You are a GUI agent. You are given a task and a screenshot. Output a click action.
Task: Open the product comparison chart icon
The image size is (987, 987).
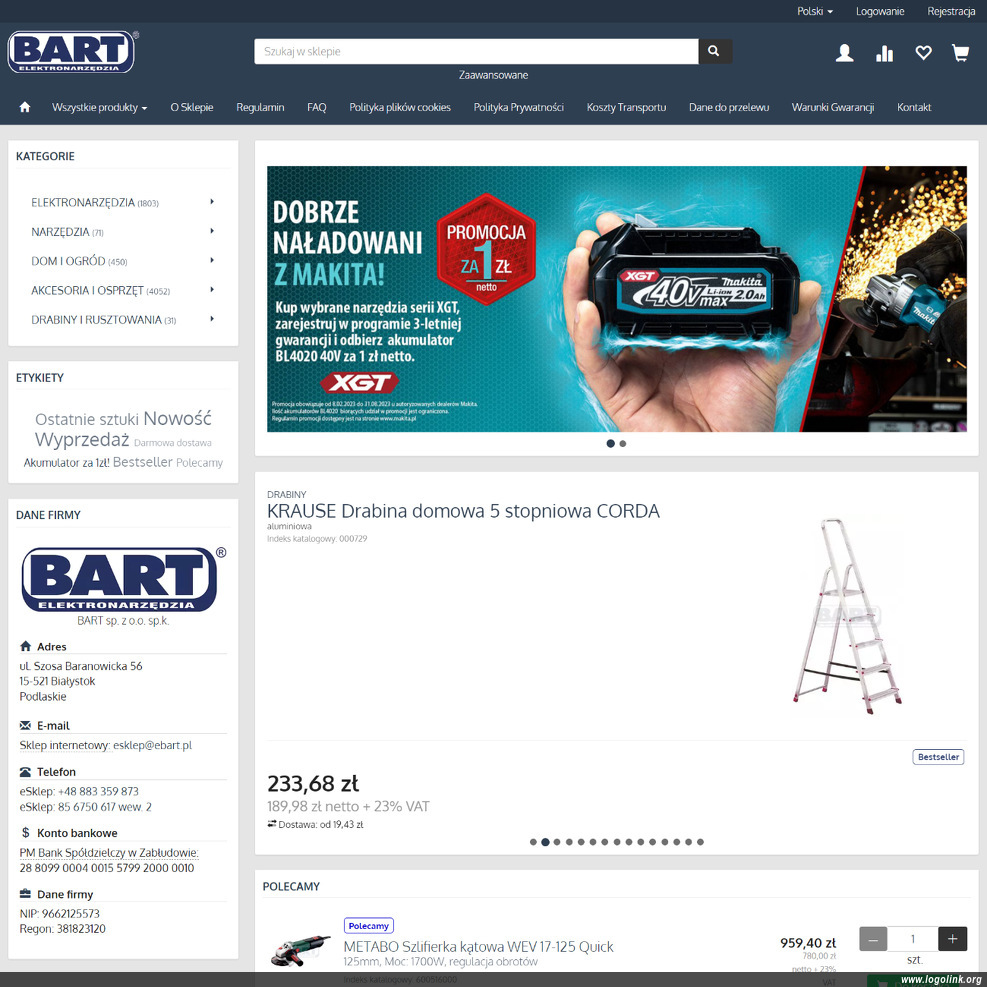coord(884,53)
